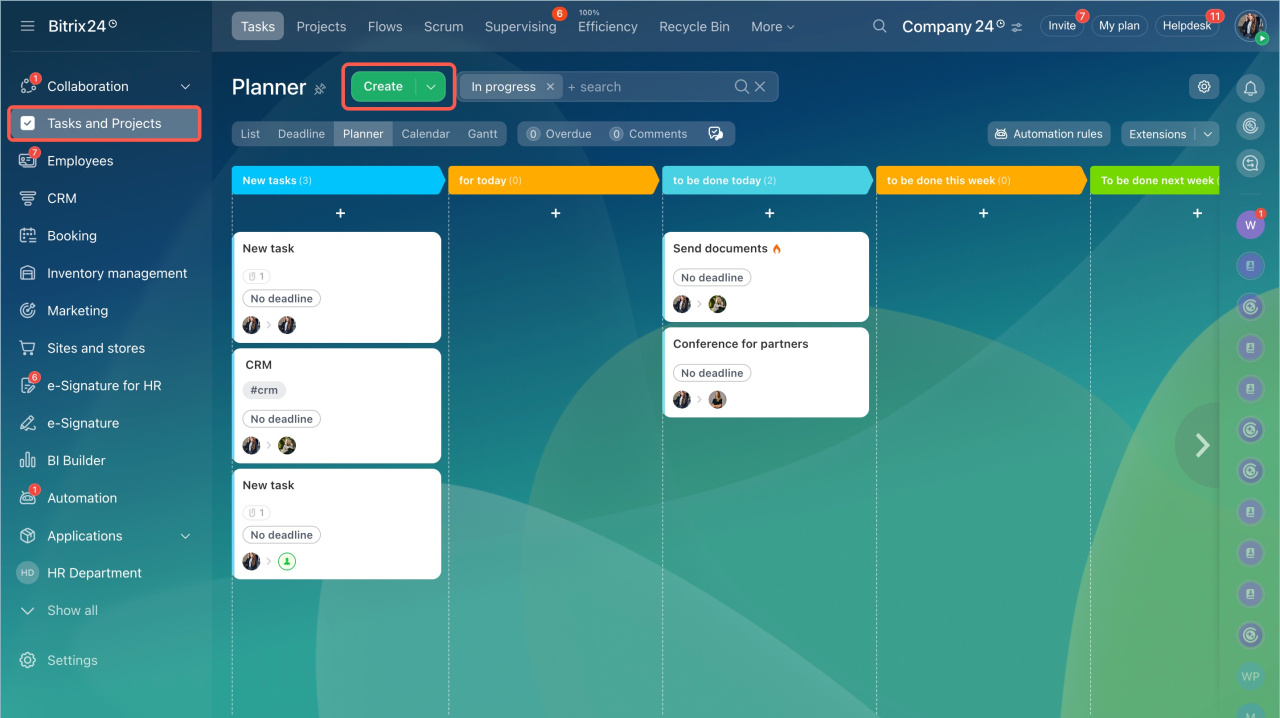The height and width of the screenshot is (718, 1280).
Task: Switch to the Calendar view
Action: coord(426,134)
